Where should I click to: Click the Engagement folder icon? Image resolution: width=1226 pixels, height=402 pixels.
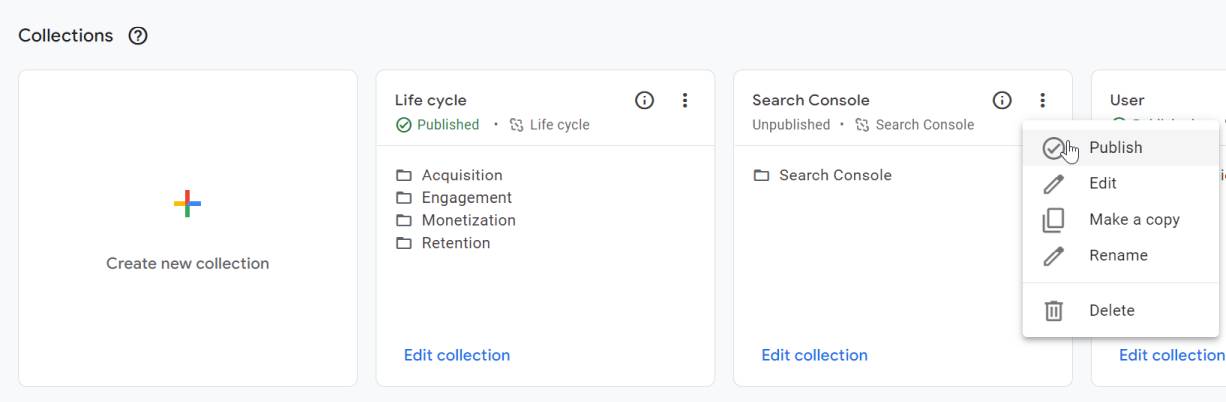click(x=404, y=198)
